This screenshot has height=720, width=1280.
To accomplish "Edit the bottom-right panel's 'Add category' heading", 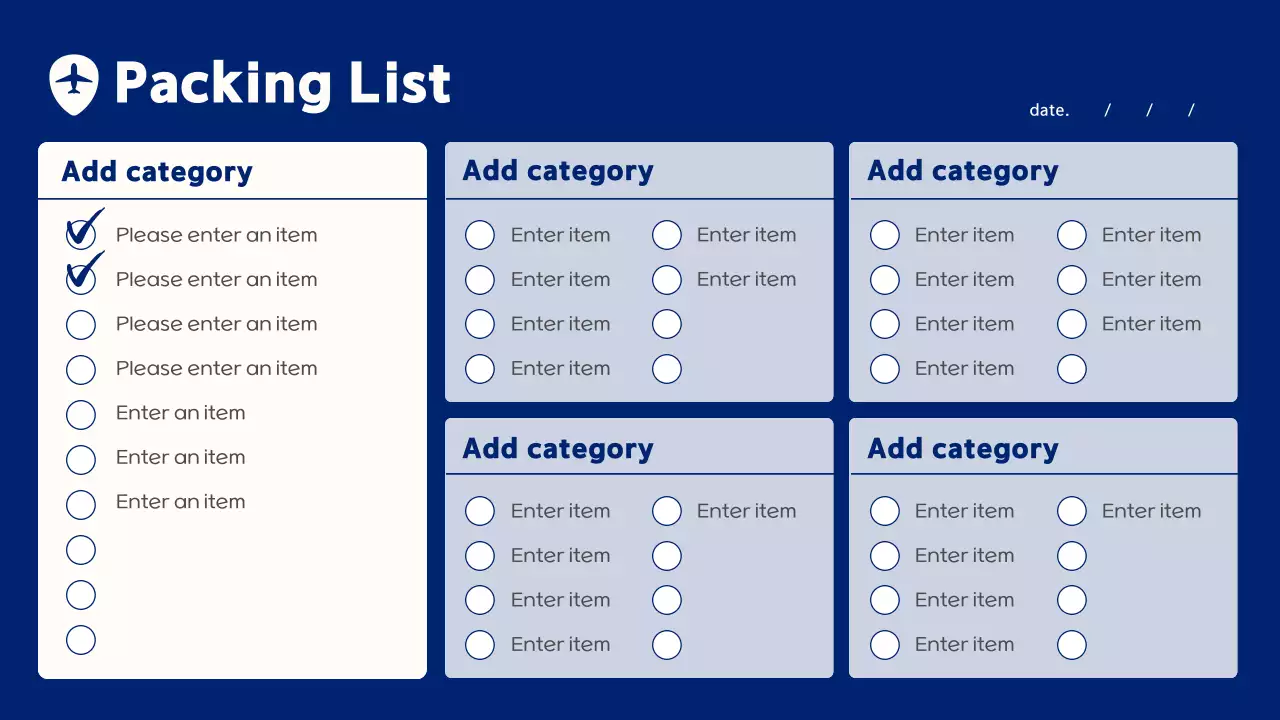I will 963,449.
